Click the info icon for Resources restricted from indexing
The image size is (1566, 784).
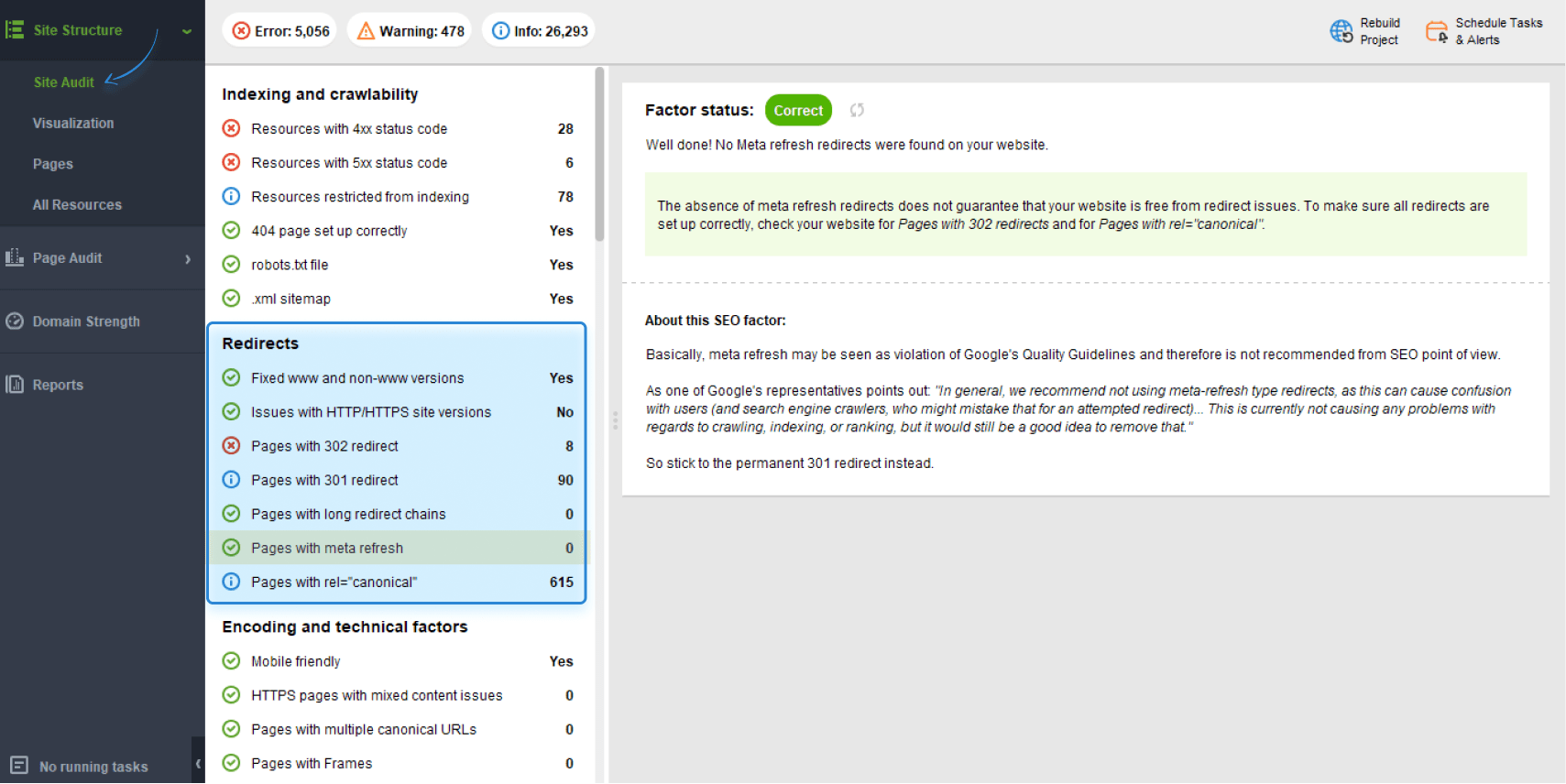click(x=231, y=196)
